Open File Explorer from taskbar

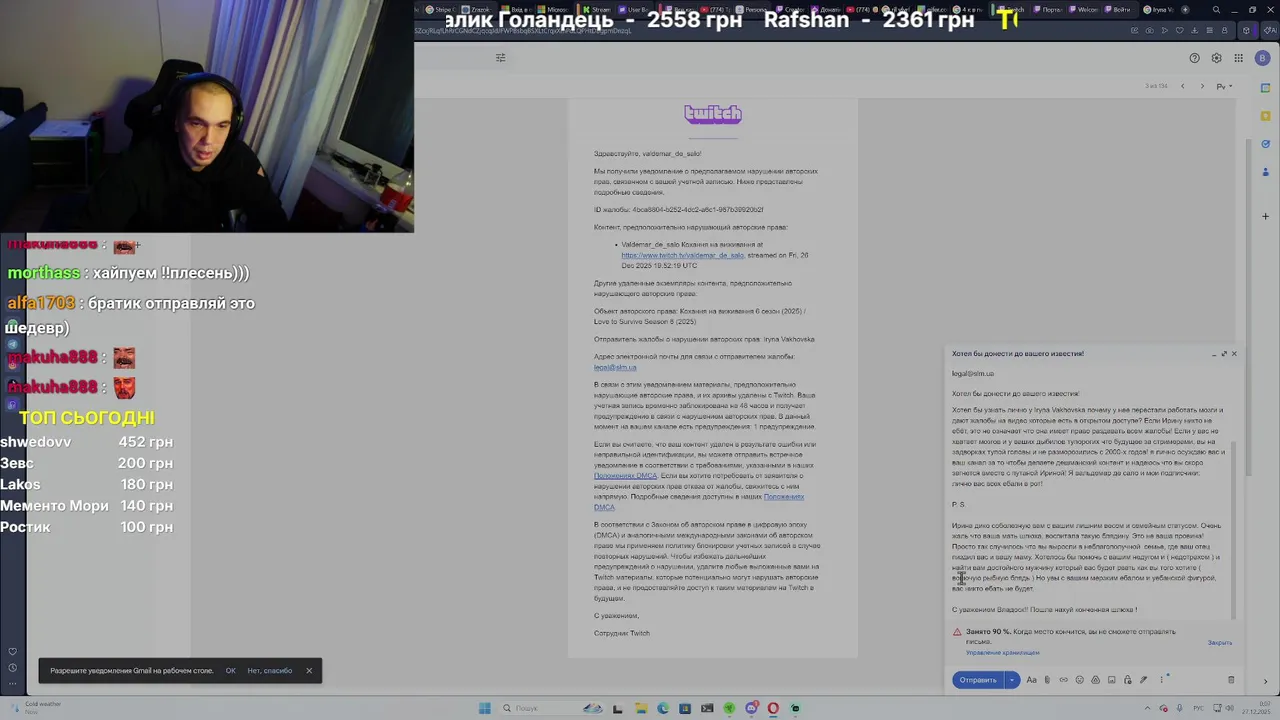[641, 708]
